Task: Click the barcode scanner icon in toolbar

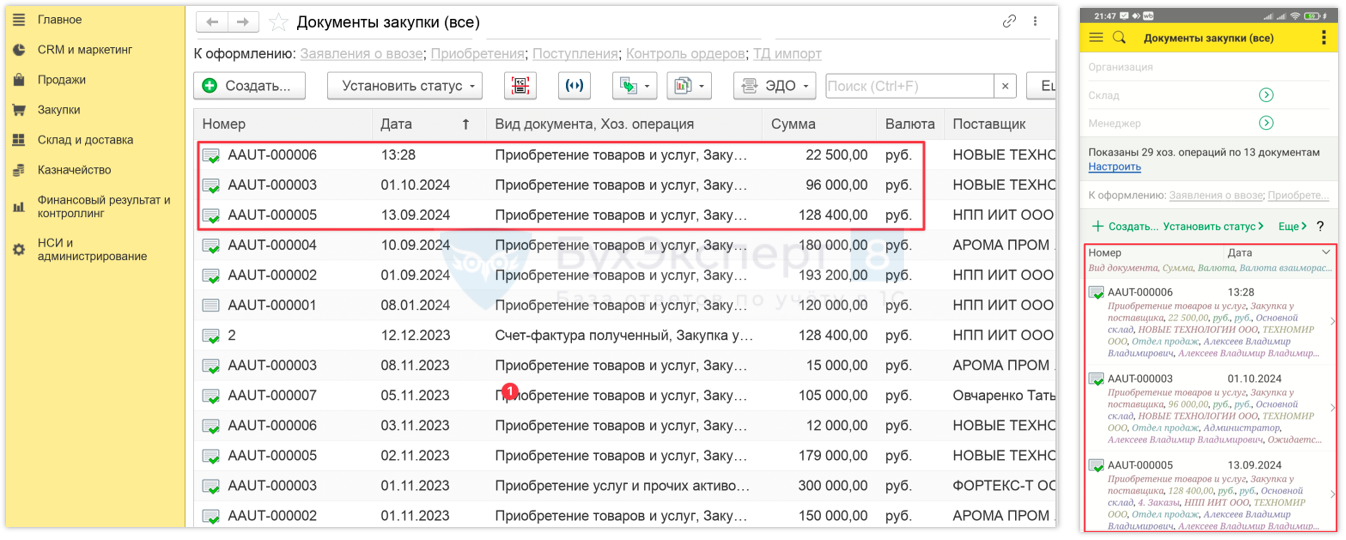Action: tap(520, 86)
